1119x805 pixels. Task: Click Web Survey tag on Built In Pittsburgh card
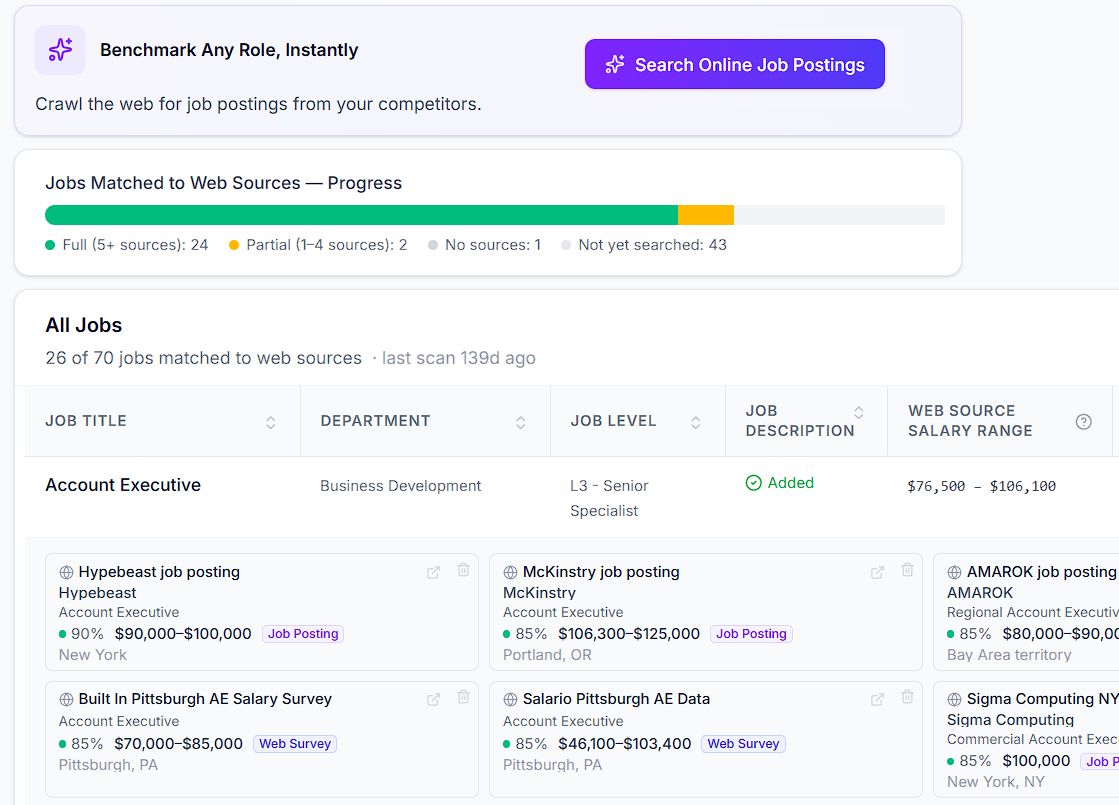point(295,744)
